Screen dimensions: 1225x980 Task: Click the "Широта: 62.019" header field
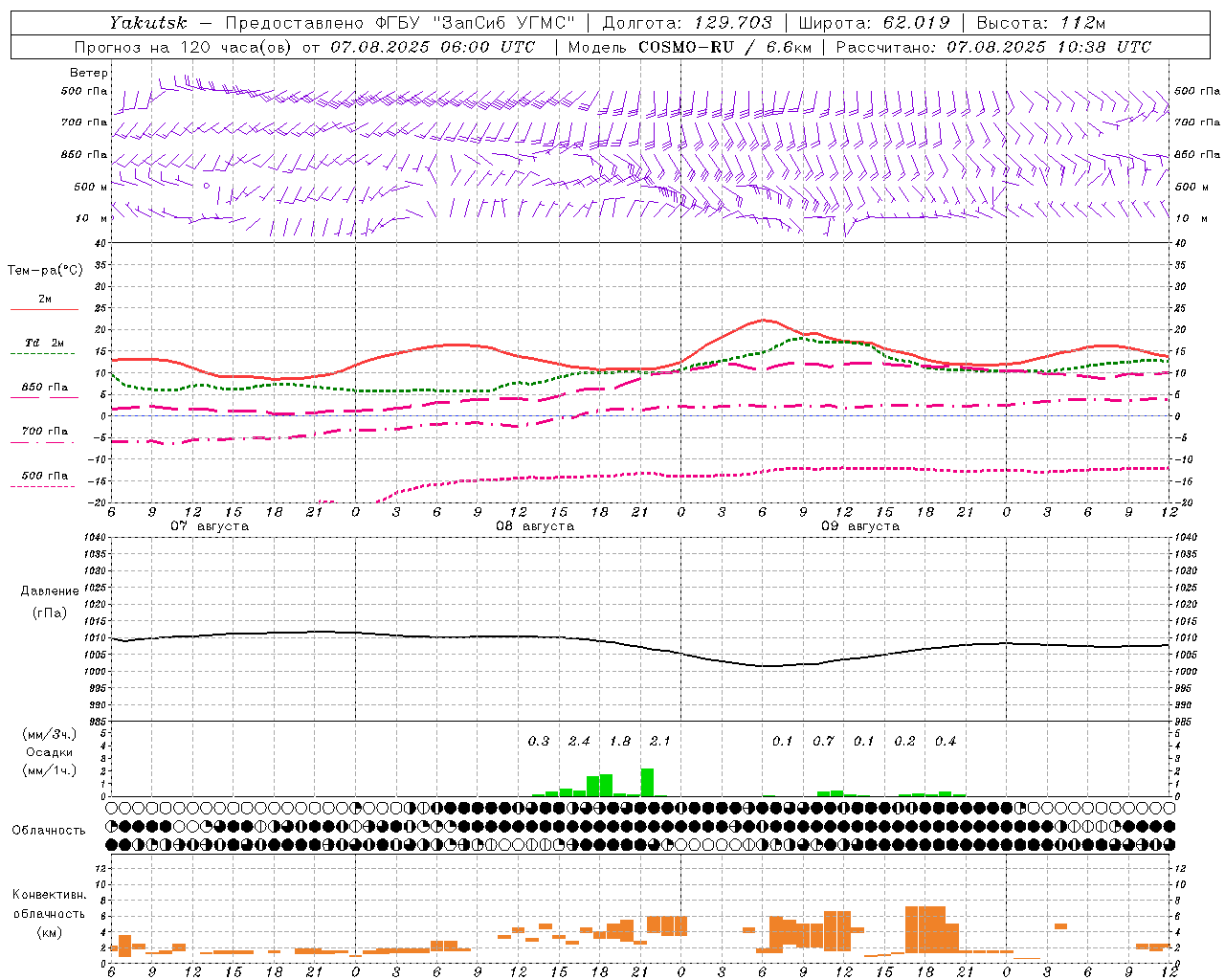coord(874,23)
